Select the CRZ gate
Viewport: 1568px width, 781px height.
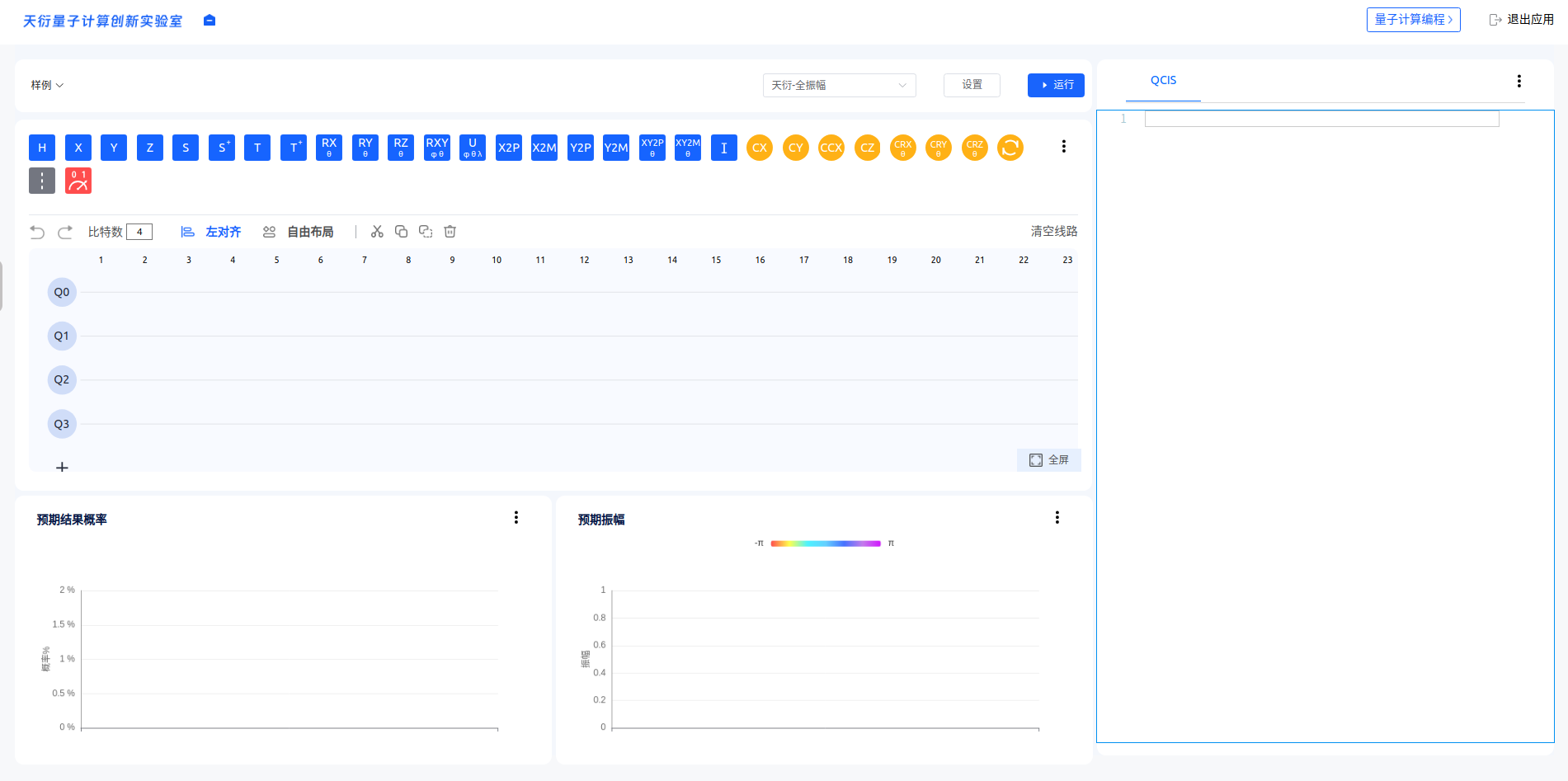[x=975, y=148]
